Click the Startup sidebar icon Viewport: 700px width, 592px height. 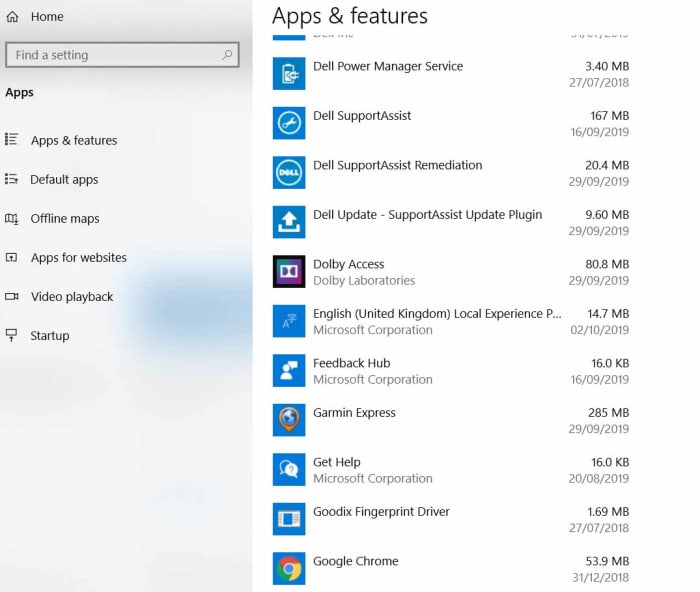[x=12, y=335]
